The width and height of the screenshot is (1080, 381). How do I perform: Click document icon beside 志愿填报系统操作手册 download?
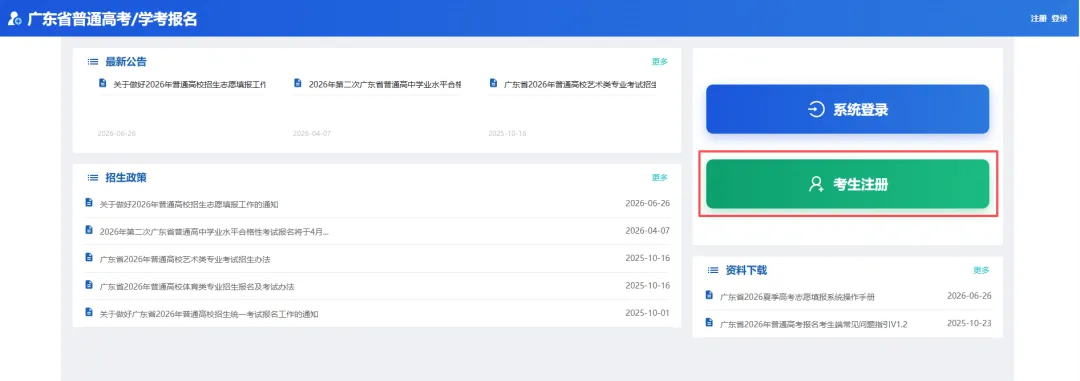709,296
